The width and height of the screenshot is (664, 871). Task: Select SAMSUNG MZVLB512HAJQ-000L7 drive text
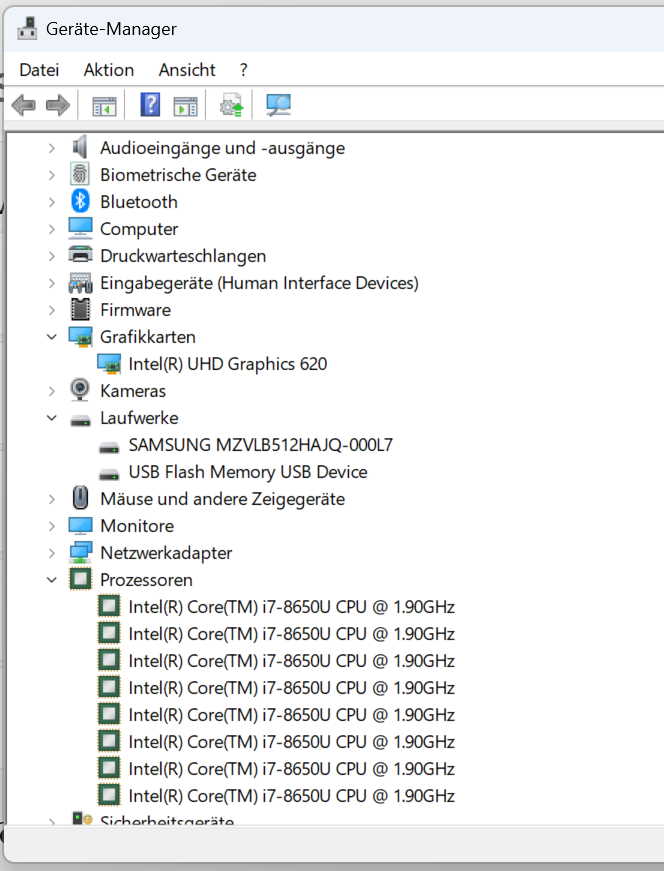click(261, 445)
